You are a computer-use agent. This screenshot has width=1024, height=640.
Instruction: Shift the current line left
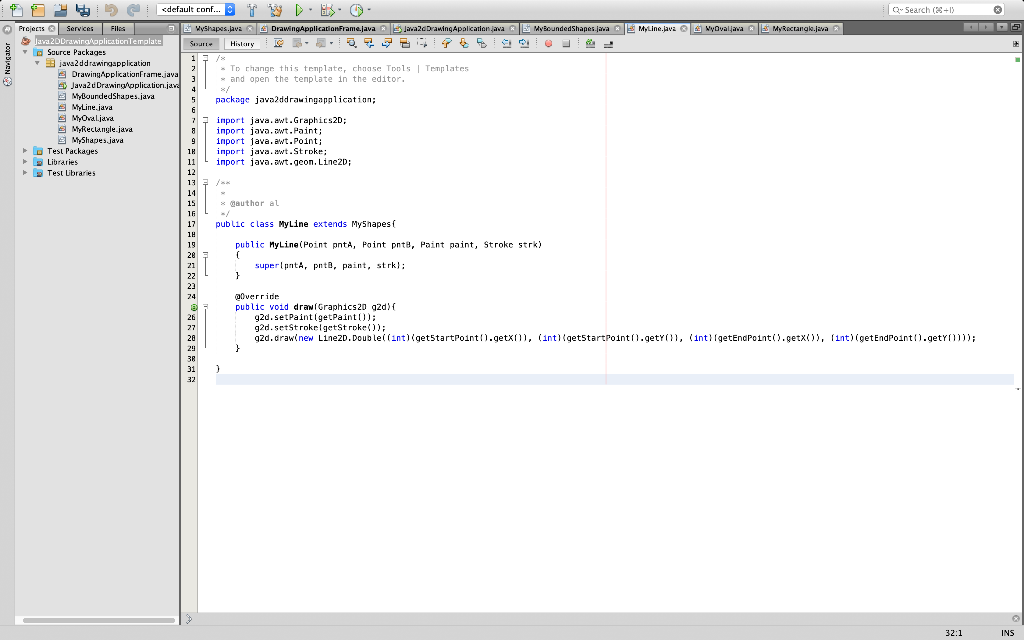coord(505,43)
